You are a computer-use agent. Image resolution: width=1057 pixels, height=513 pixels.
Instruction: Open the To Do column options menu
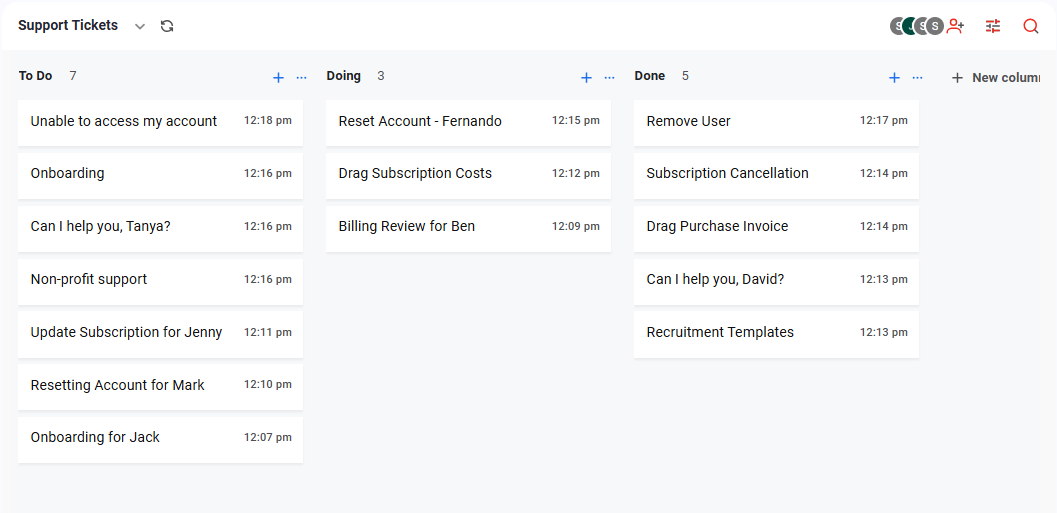click(302, 77)
